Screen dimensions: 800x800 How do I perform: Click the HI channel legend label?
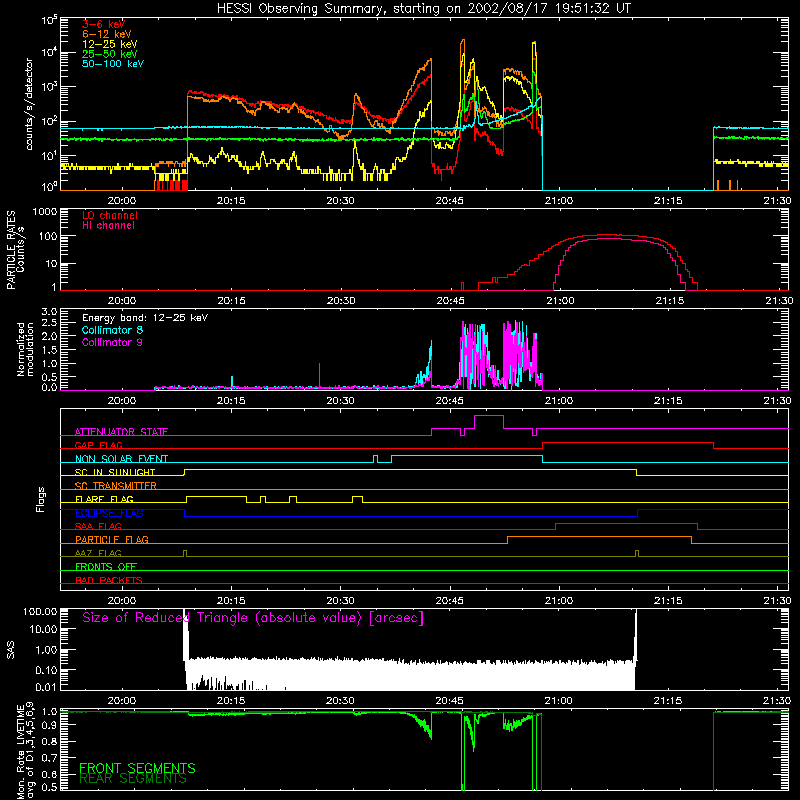tap(108, 226)
